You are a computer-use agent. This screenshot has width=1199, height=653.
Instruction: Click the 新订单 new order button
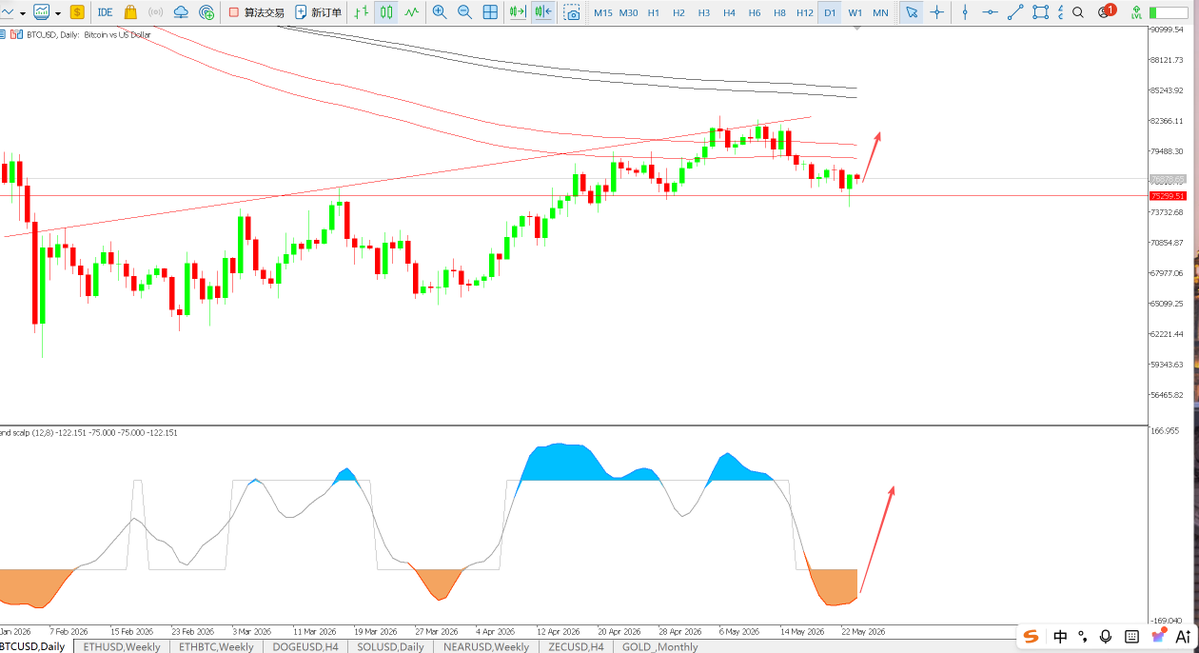click(318, 12)
